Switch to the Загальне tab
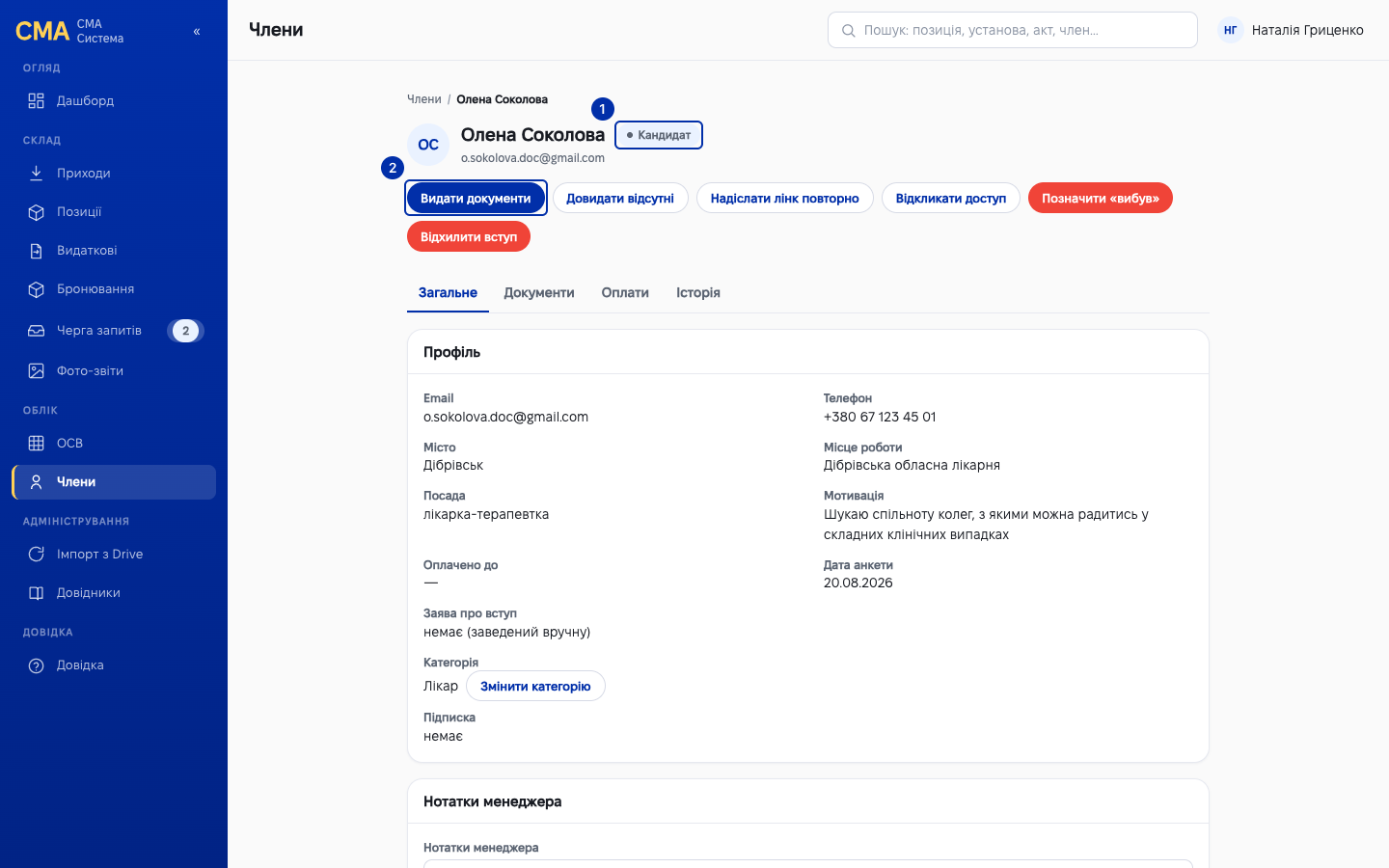This screenshot has height=868, width=1389. (x=448, y=293)
